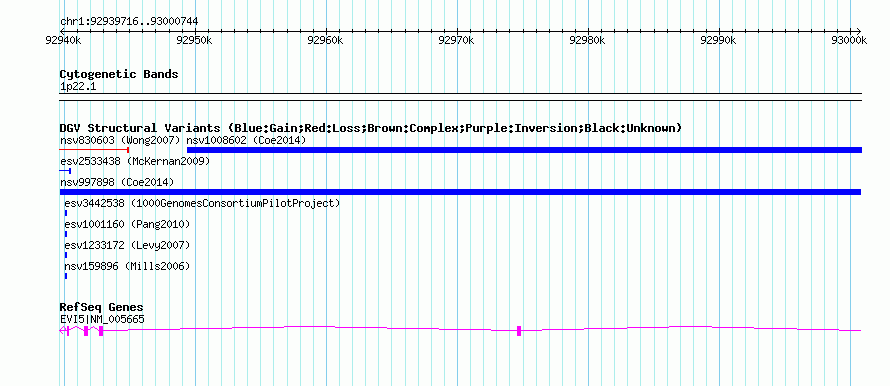Click the DGV Structural Variants track title

click(x=370, y=128)
